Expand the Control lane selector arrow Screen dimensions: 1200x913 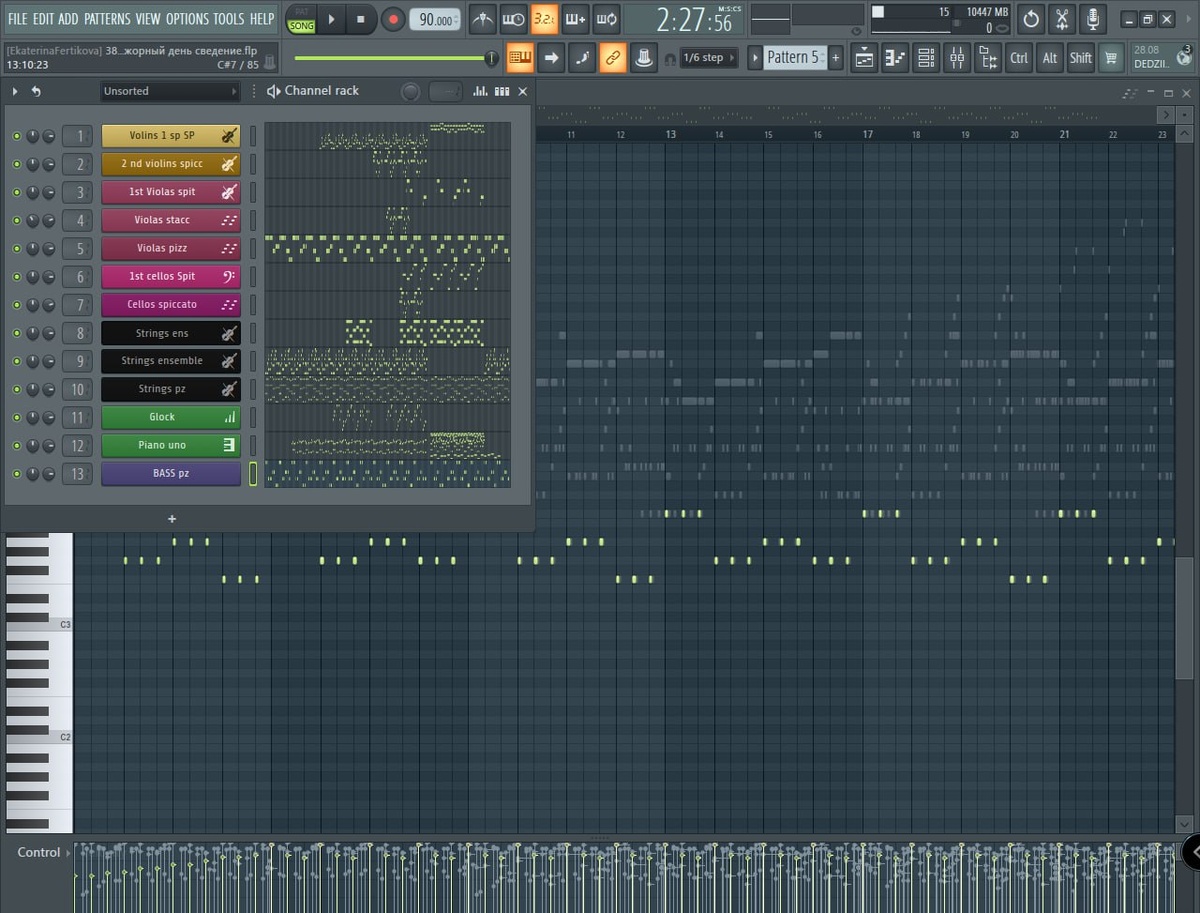[69, 853]
